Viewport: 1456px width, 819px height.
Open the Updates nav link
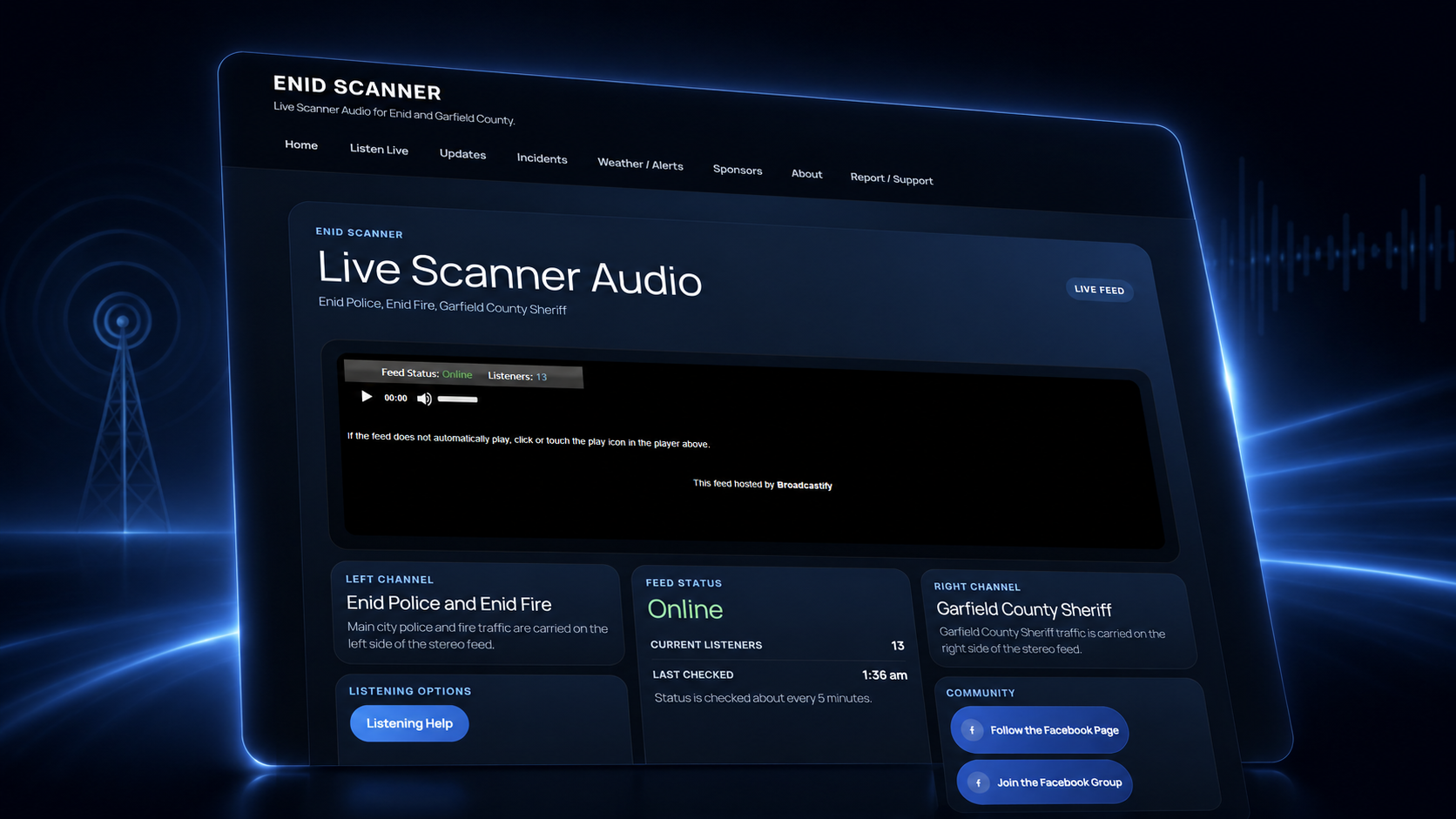click(462, 154)
